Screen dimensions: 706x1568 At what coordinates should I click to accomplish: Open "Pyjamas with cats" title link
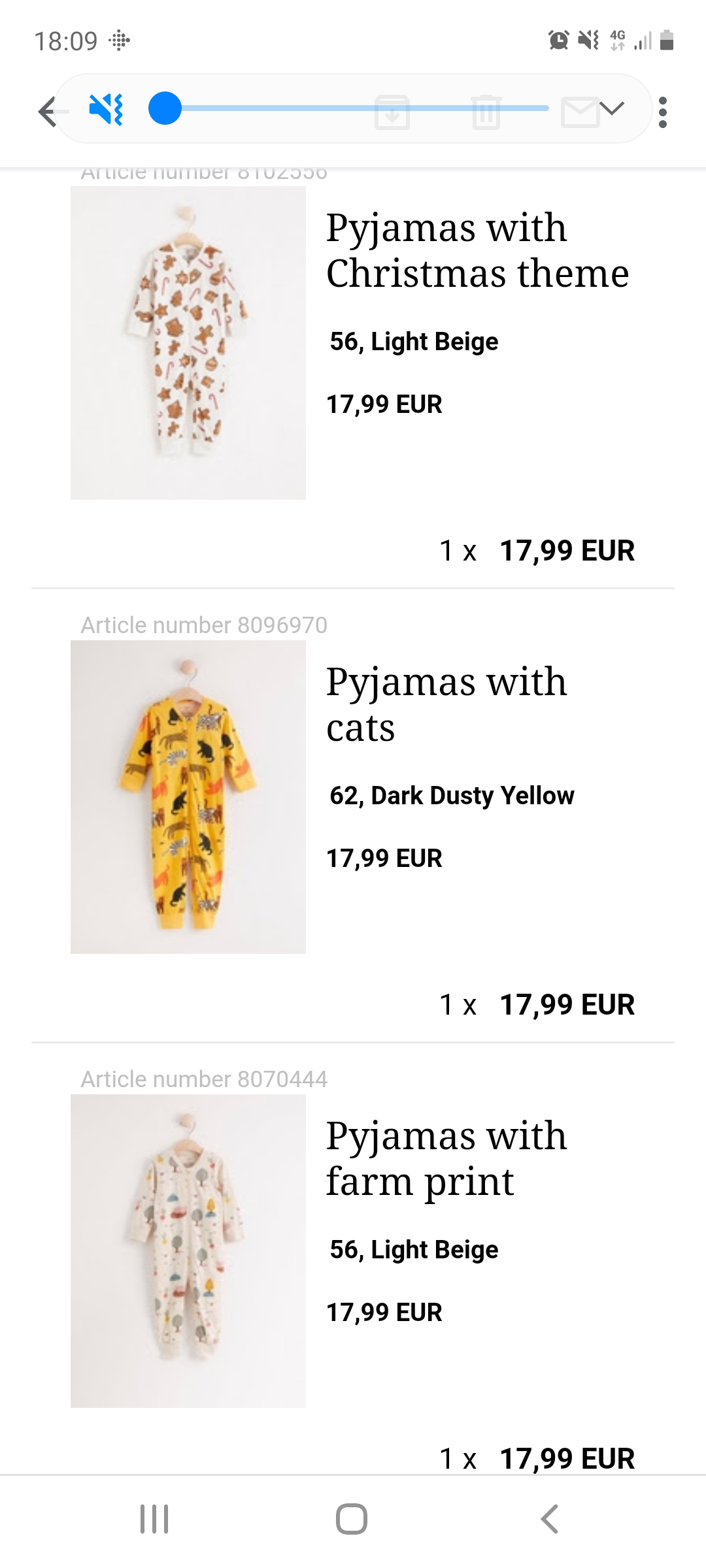[x=446, y=704]
